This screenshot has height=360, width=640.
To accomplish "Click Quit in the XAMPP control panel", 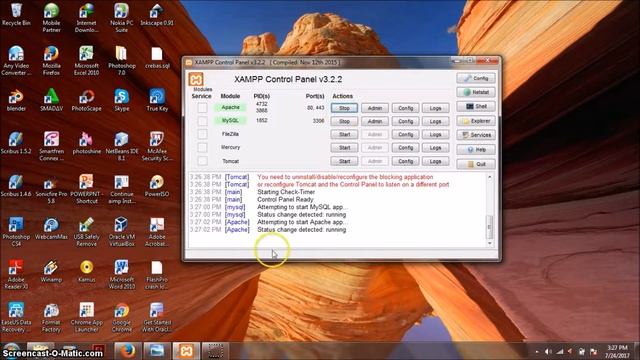I will pos(476,164).
